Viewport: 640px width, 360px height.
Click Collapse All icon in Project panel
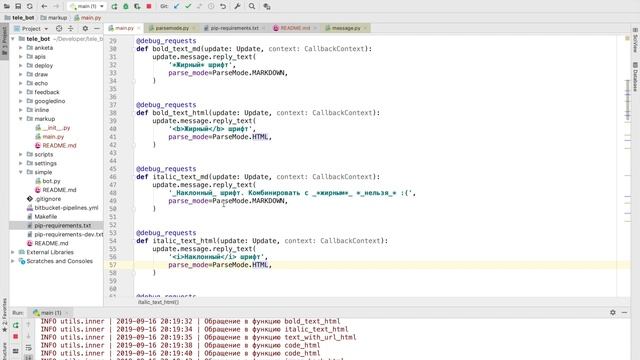pos(71,29)
